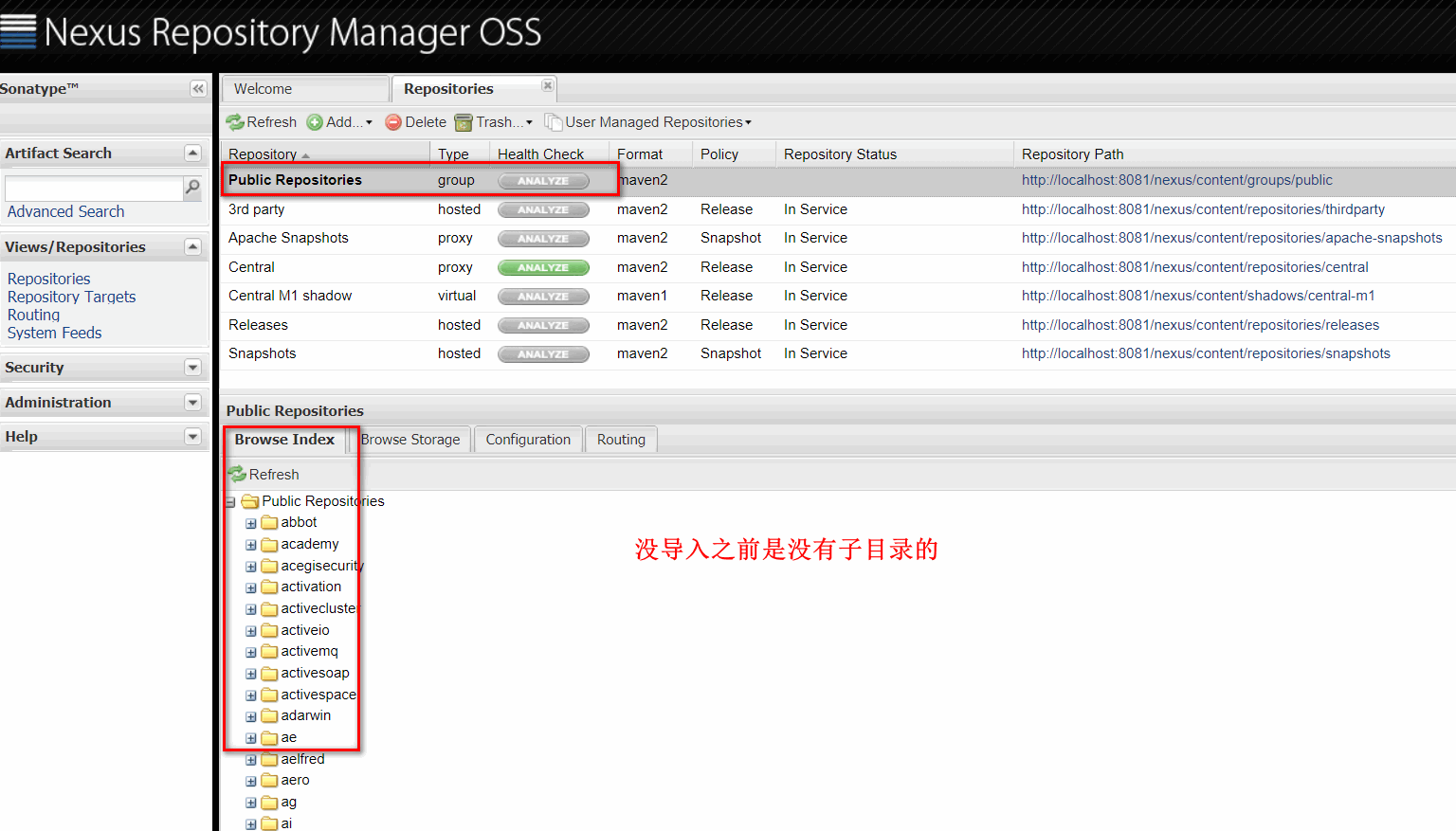Open the apache-snapshots repository path link
The image size is (1456, 831).
1231,238
